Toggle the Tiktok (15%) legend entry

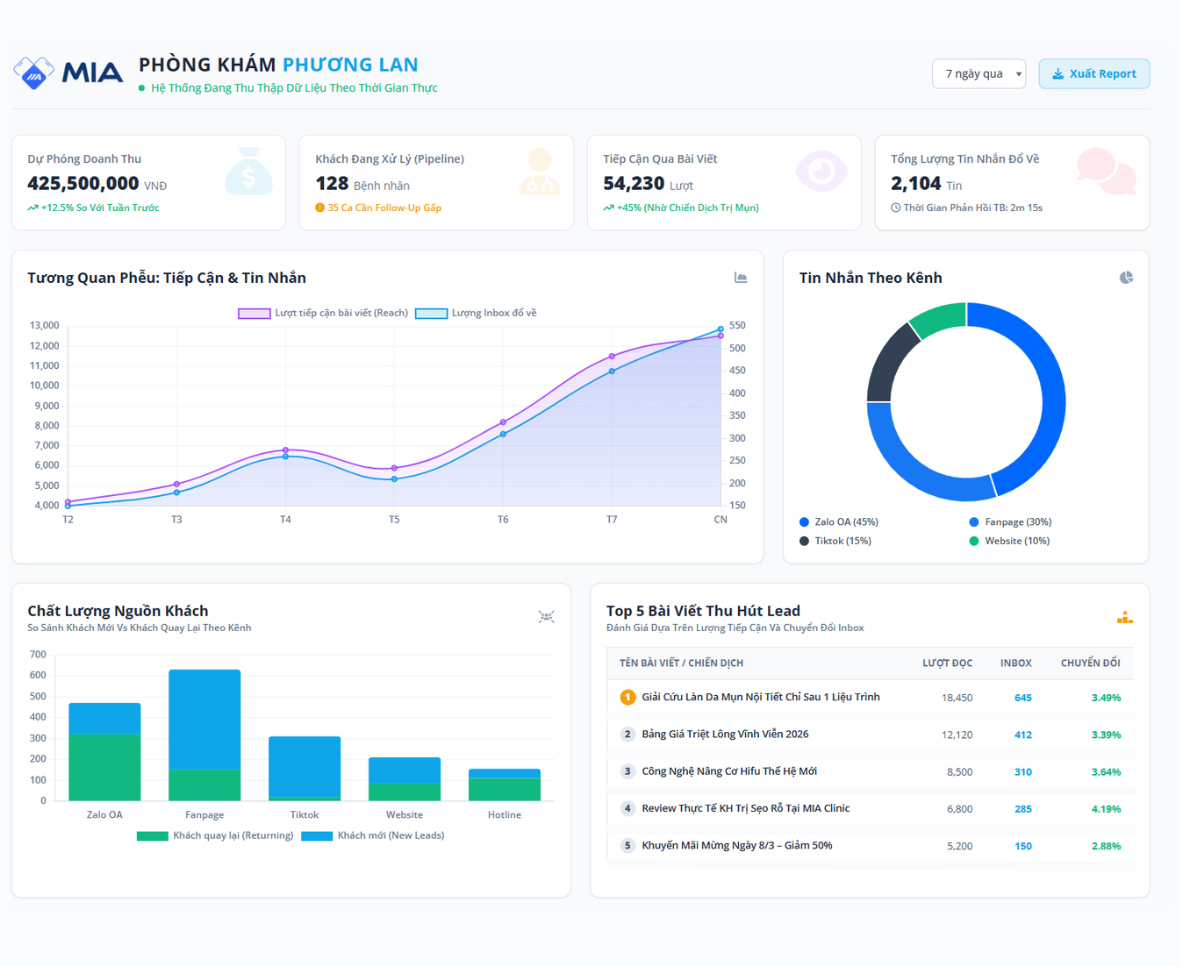pyautogui.click(x=835, y=541)
